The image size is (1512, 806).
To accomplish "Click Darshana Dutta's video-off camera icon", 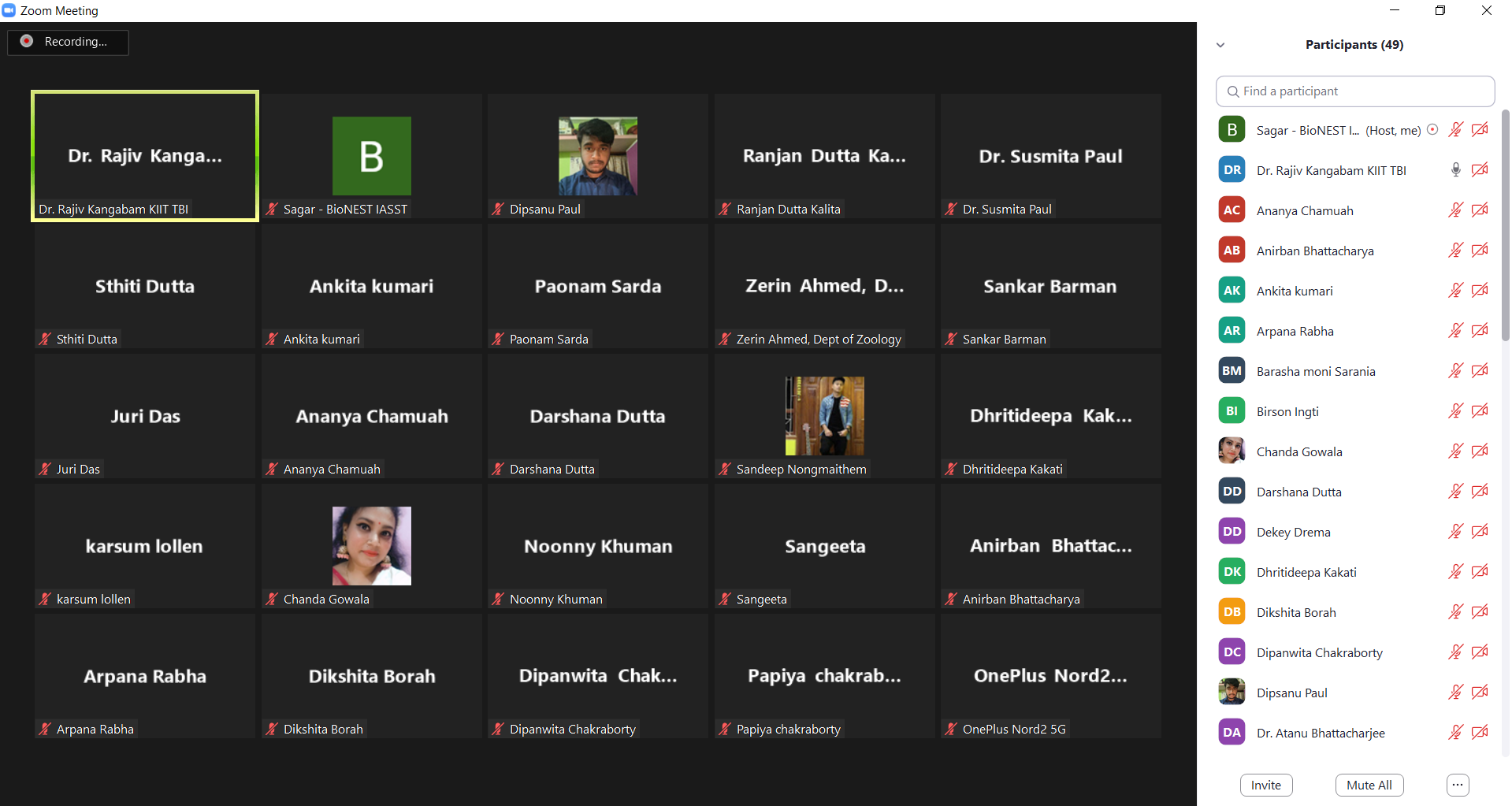I will tap(1480, 492).
